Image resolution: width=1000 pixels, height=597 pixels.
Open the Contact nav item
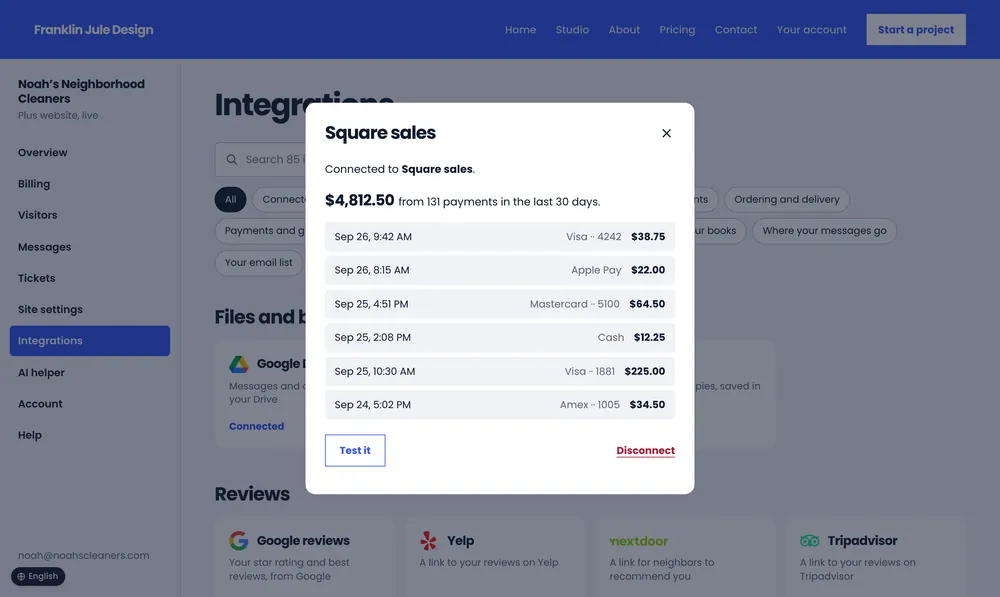[x=736, y=29]
